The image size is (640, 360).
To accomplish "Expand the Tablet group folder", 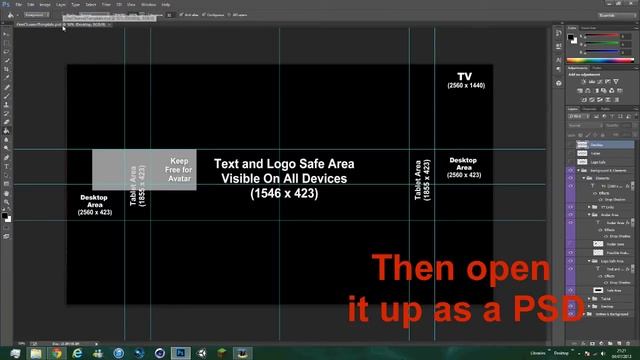I will point(589,299).
